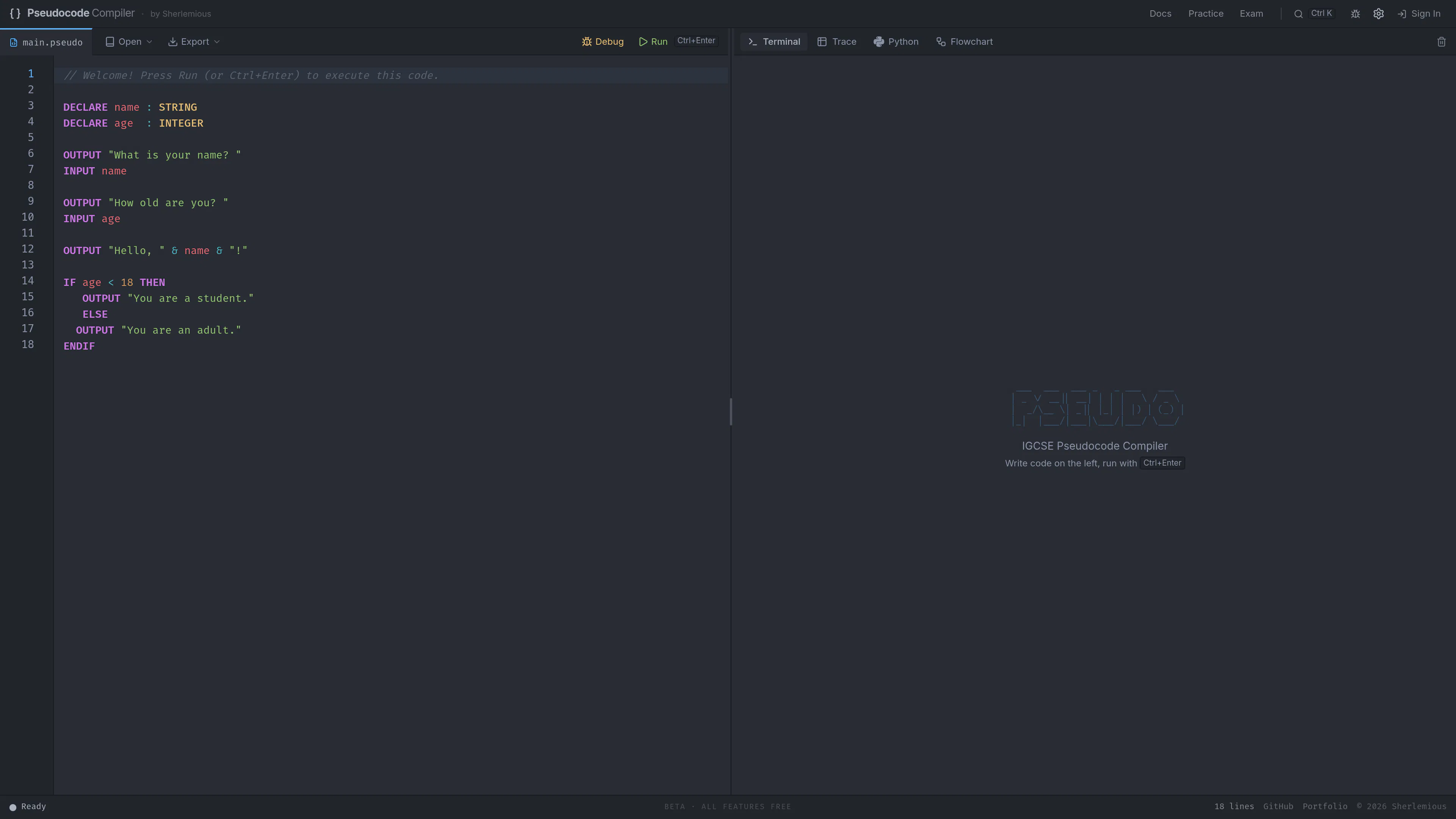Click the 'INPUT age' line
The image size is (1456, 819).
click(91, 219)
